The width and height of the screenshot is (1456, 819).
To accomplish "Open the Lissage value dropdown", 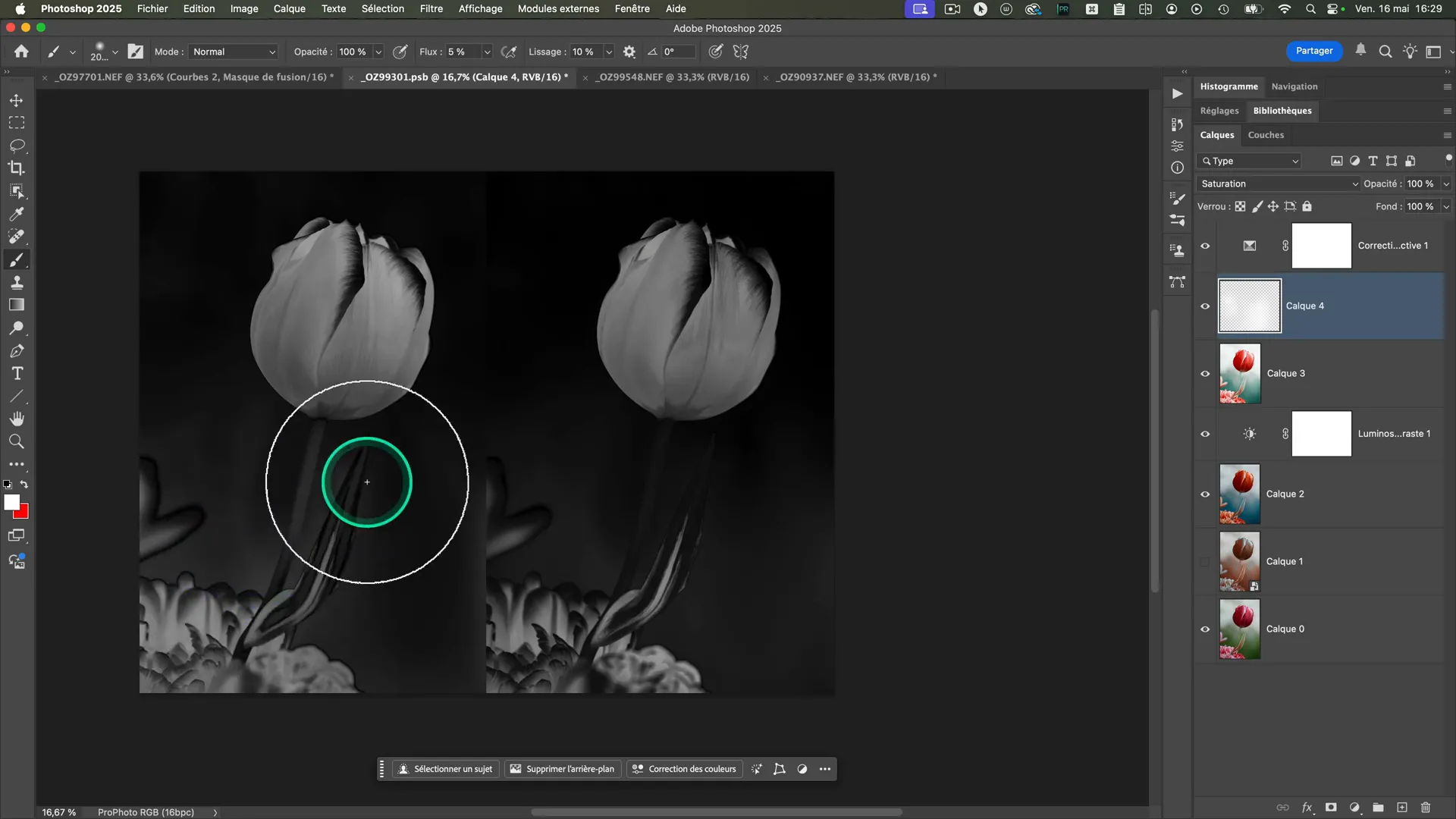I will 608,52.
